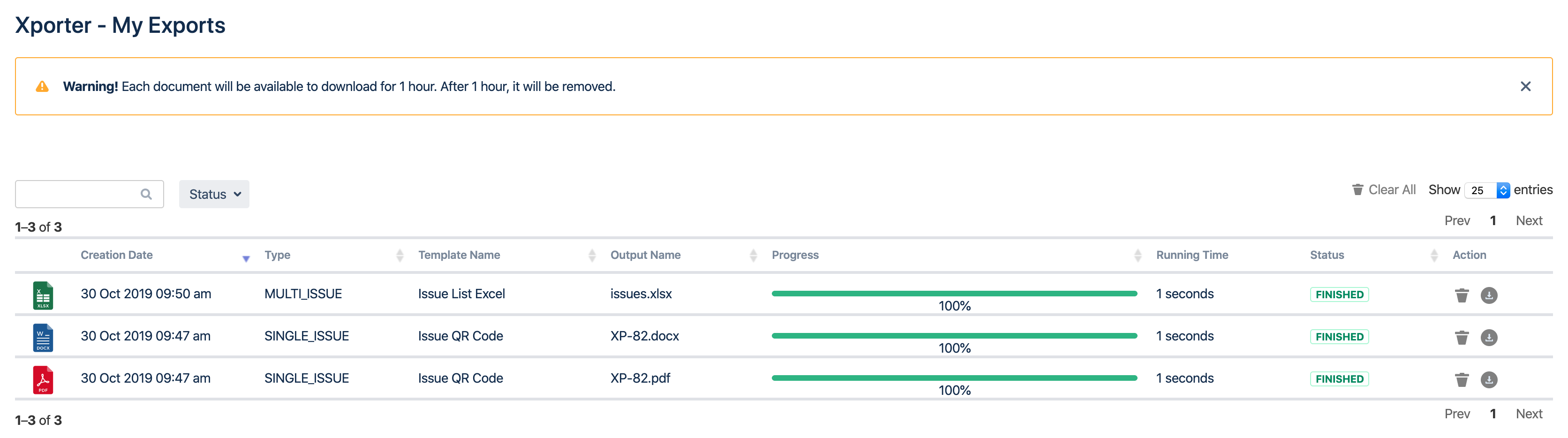
Task: Delete the issues.xlsx export
Action: coord(1462,295)
